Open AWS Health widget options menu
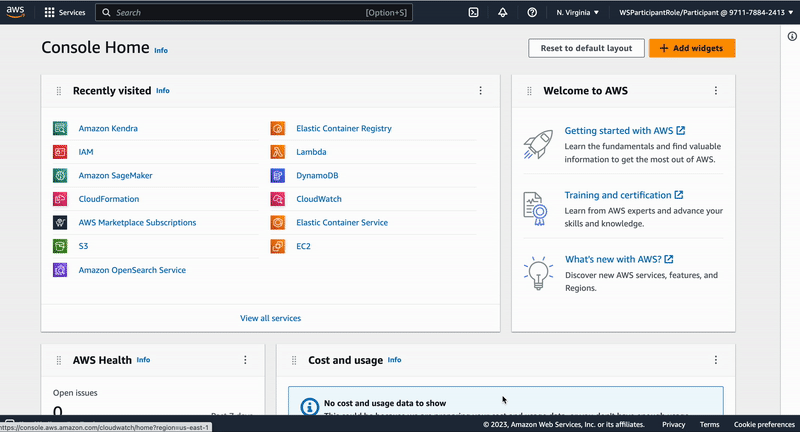The image size is (800, 432). point(245,360)
